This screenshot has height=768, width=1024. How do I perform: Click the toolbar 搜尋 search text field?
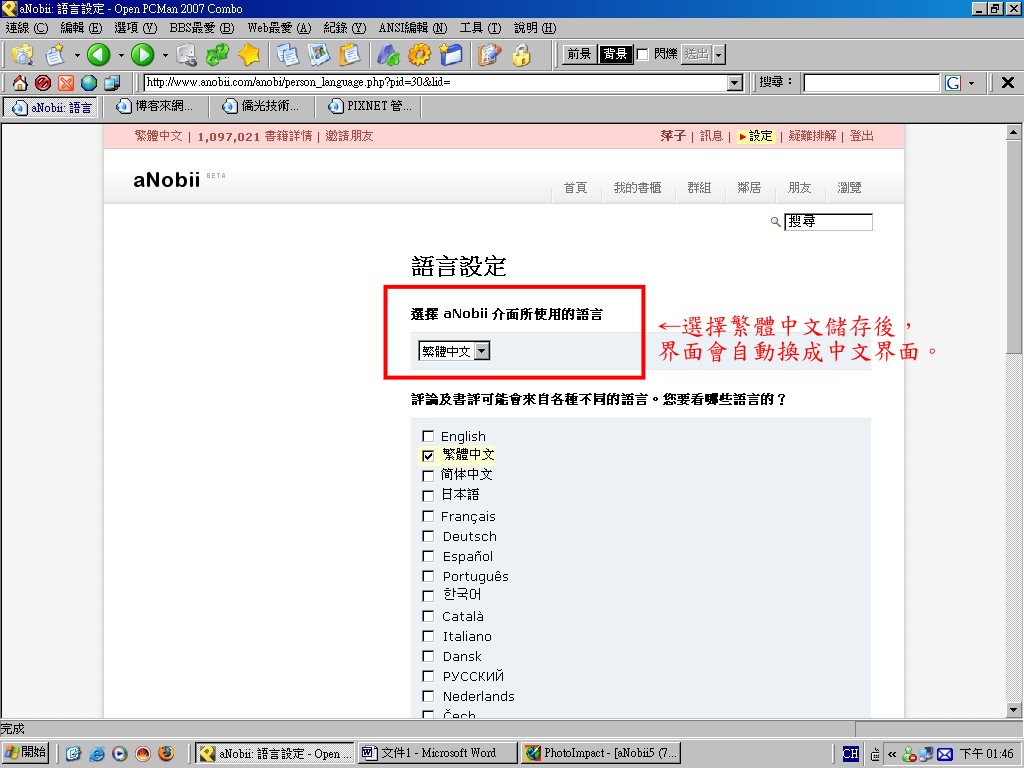872,83
